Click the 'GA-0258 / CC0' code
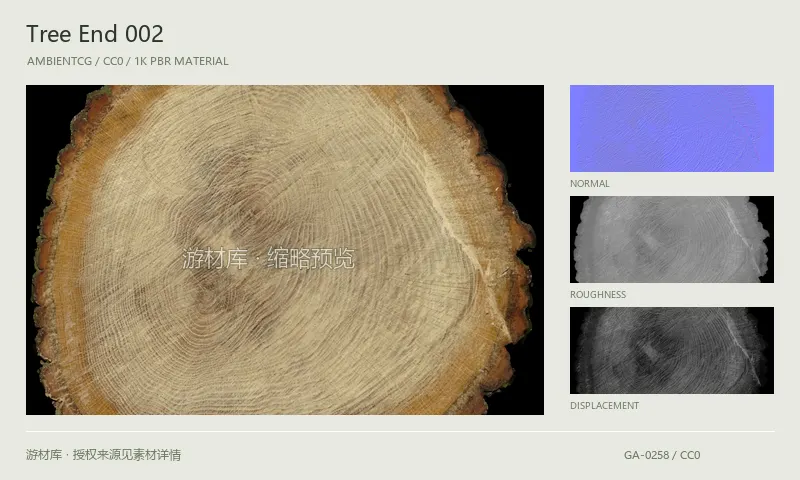The height and width of the screenshot is (480, 800). pyautogui.click(x=662, y=455)
